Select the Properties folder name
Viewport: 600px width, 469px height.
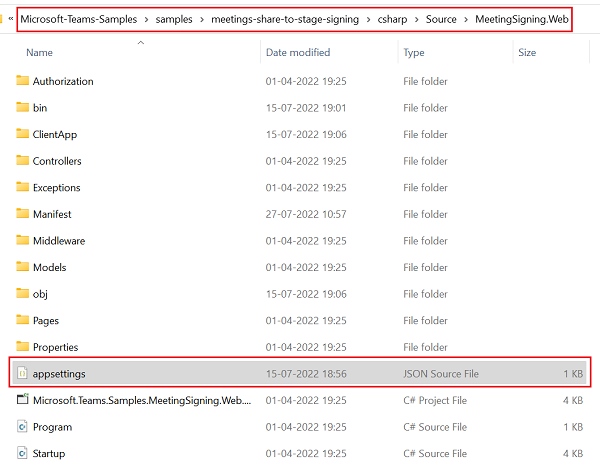[x=55, y=347]
